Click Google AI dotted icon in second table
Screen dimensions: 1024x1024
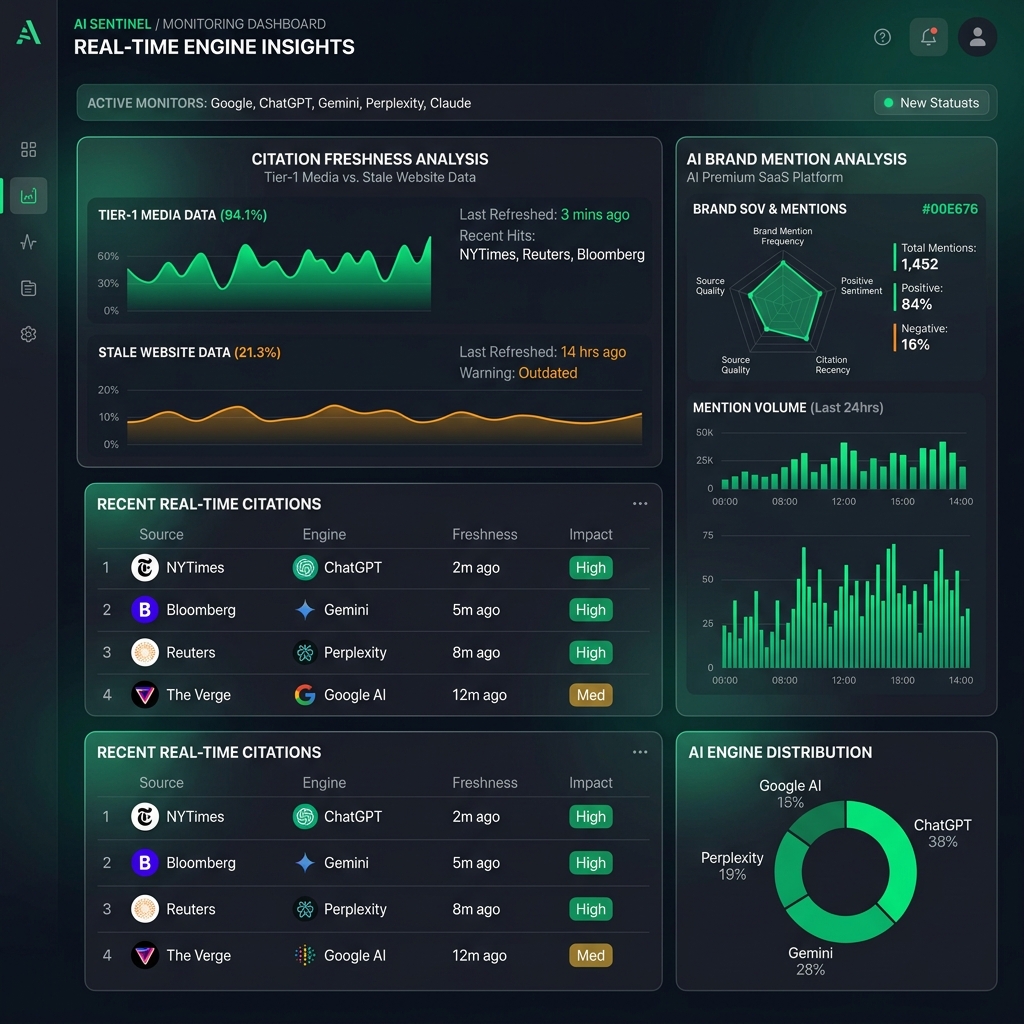[305, 955]
